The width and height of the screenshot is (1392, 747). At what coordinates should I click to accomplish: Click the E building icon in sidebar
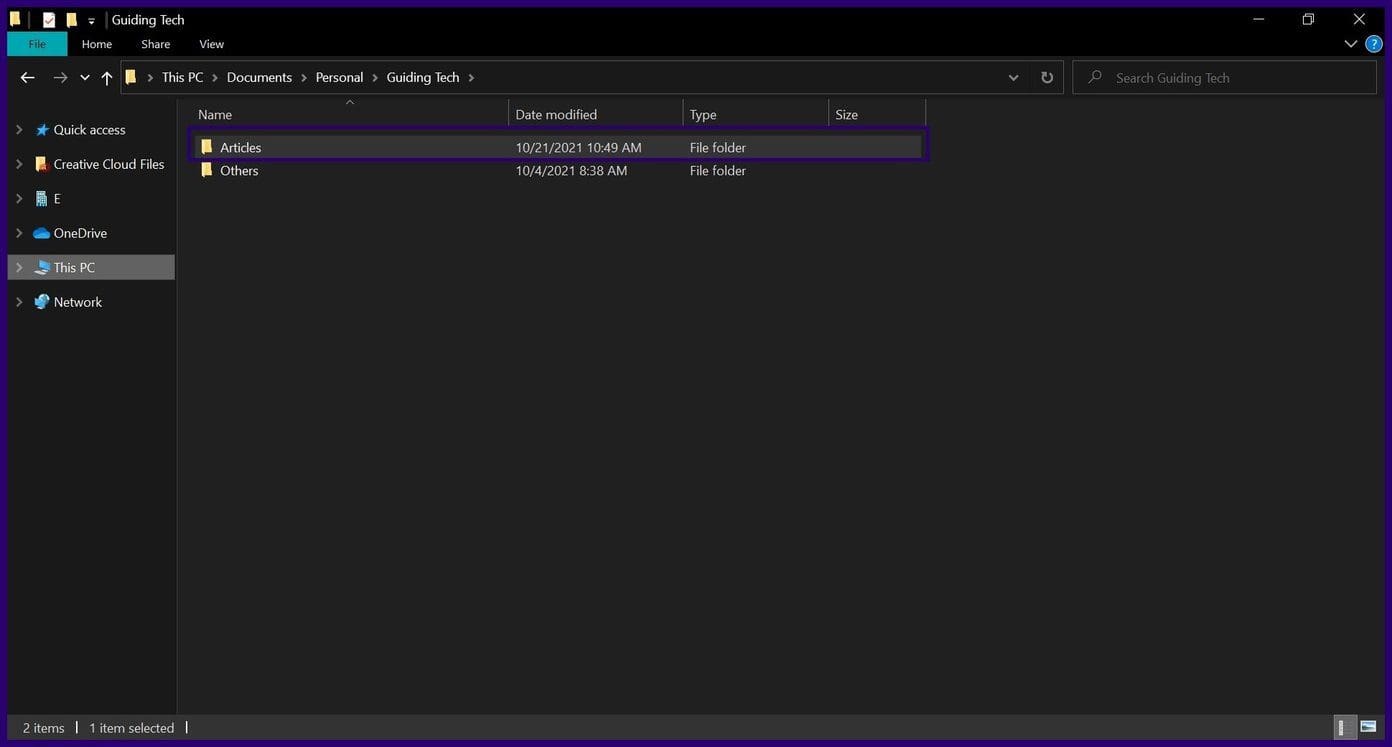coord(41,199)
